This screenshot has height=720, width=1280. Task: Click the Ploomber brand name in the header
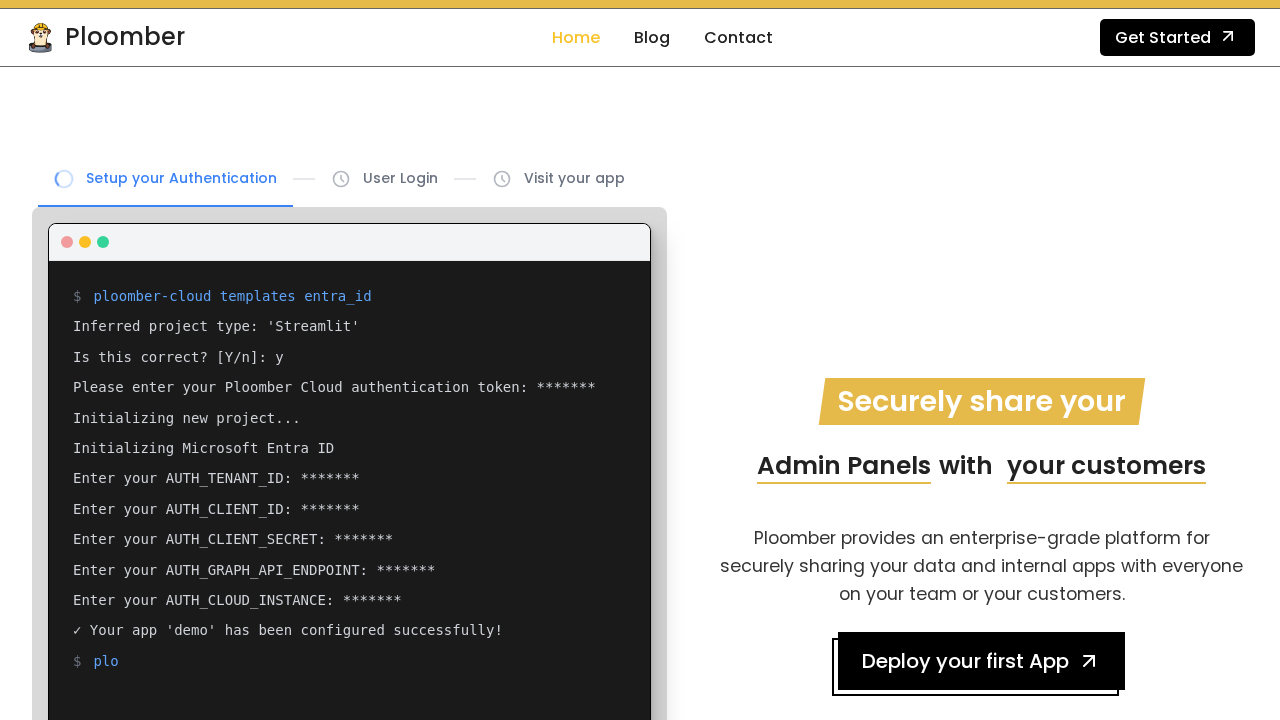125,36
